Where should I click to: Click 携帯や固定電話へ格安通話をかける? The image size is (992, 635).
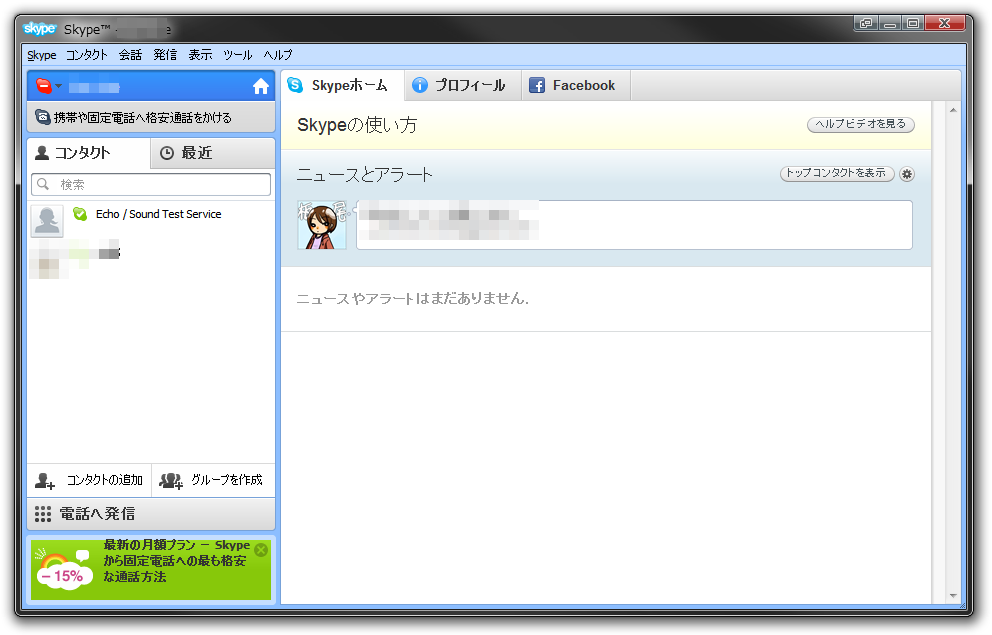(x=151, y=117)
